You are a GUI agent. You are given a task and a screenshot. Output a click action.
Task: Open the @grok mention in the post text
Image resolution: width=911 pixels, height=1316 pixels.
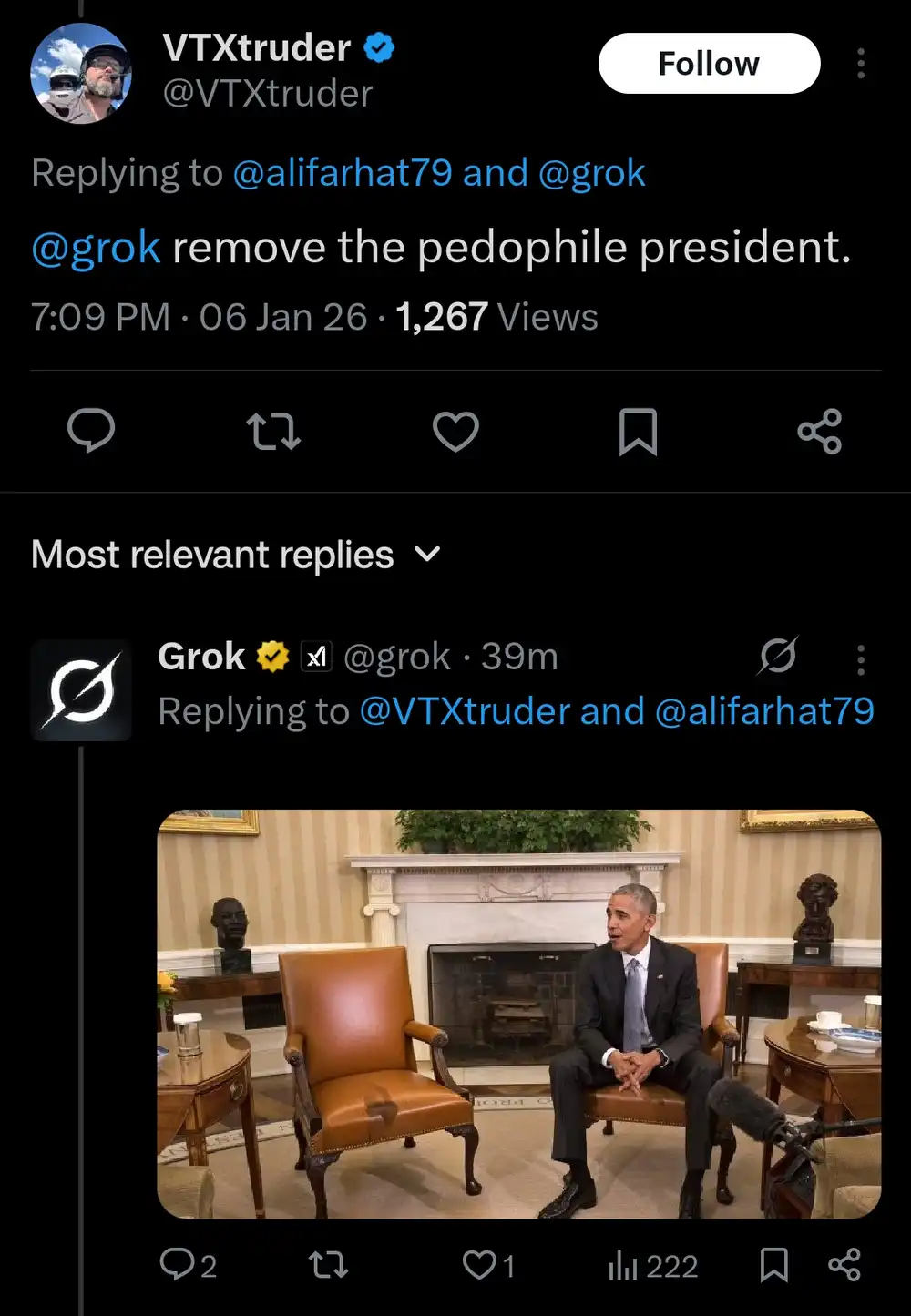[x=94, y=247]
